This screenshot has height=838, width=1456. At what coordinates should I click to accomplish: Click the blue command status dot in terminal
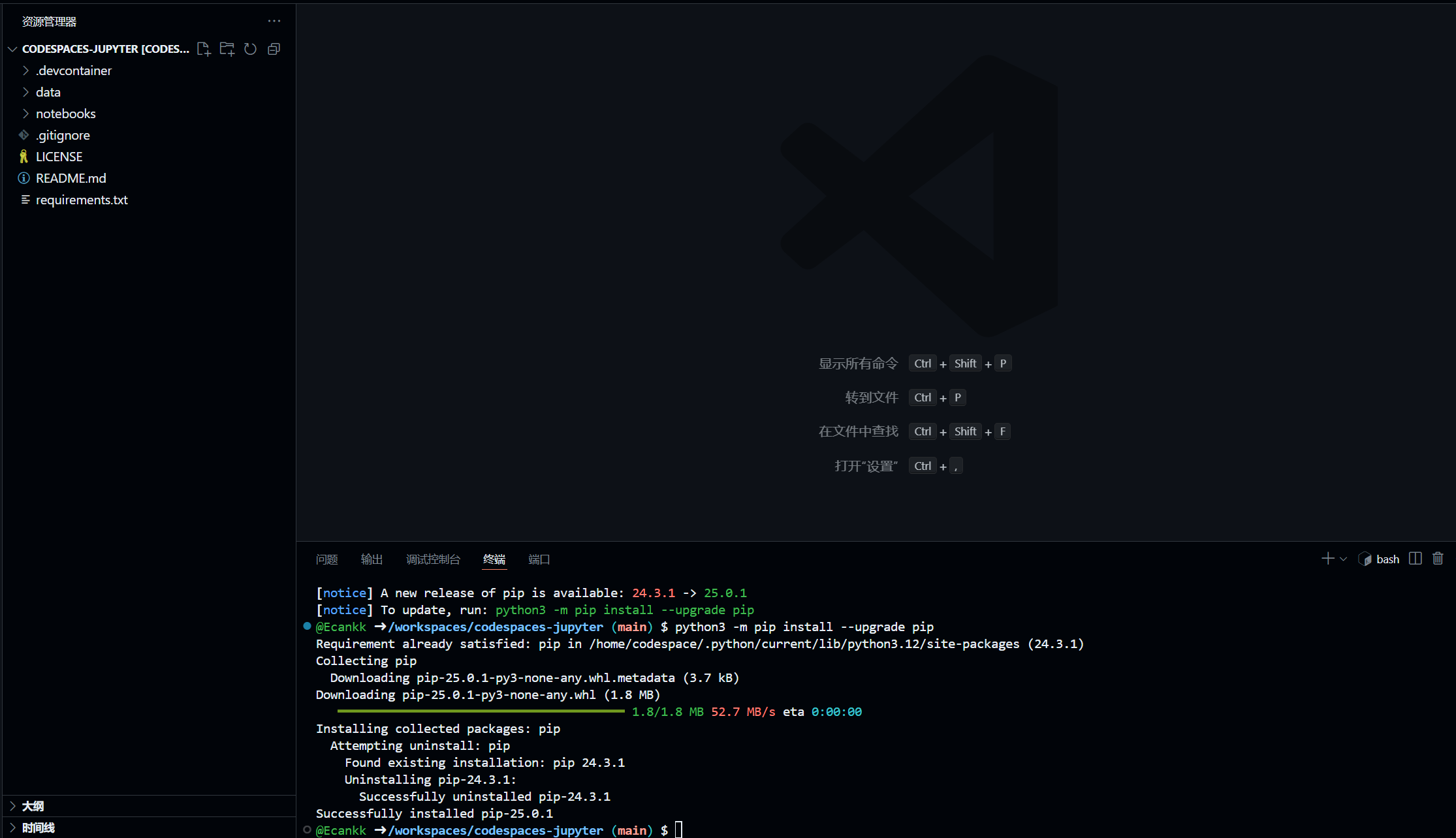coord(307,626)
